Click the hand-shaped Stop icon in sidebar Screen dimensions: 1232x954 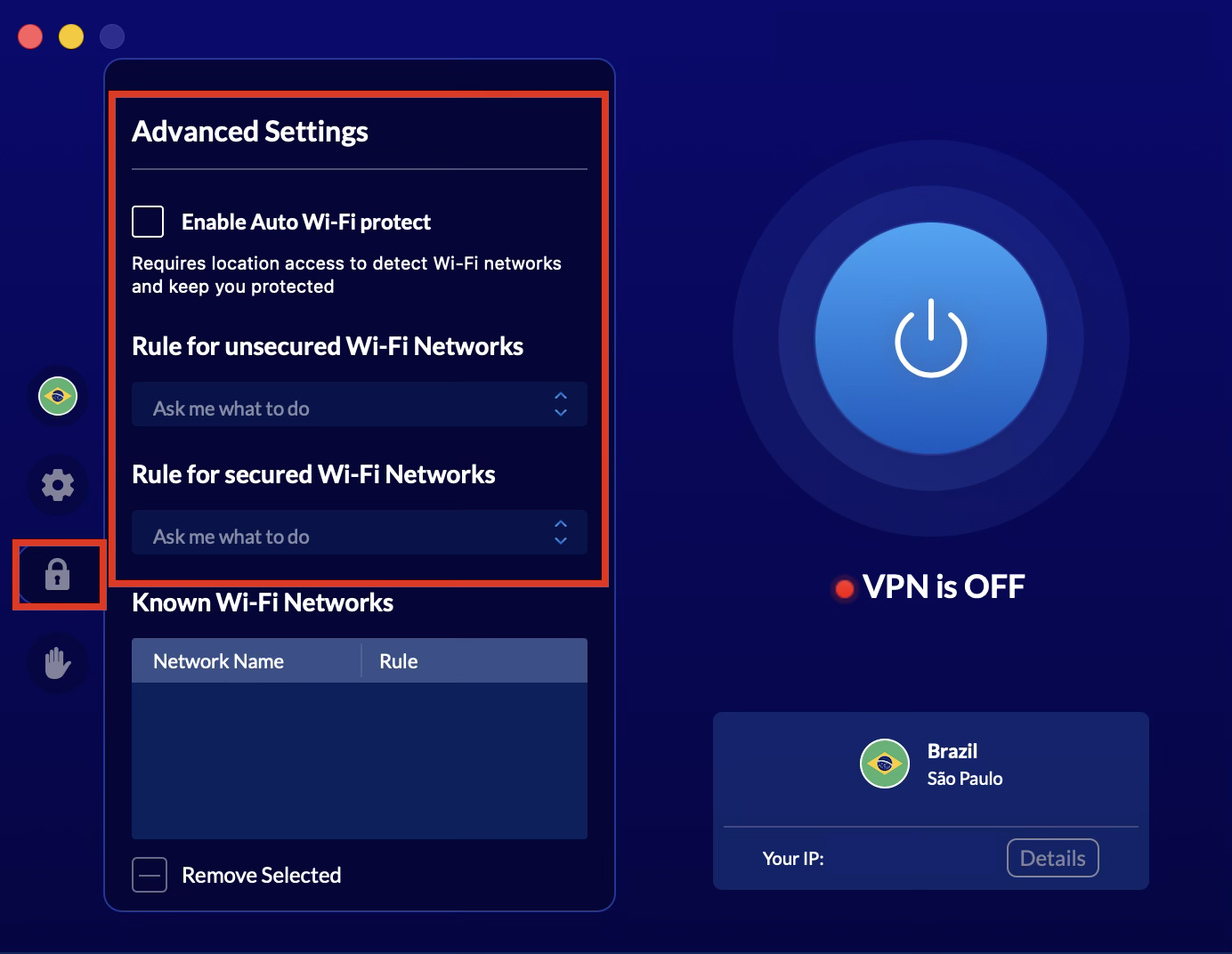tap(57, 662)
